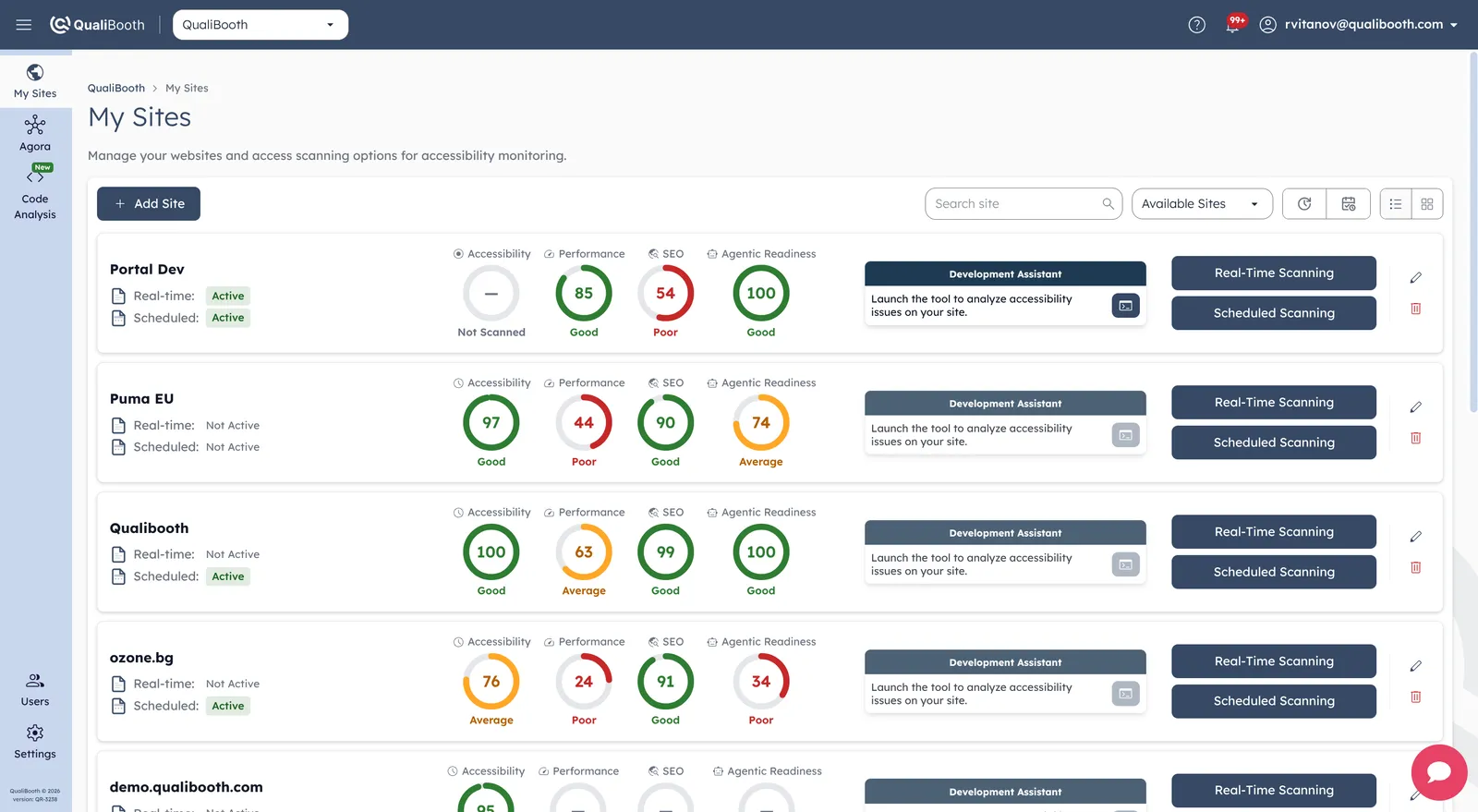Click ozone.bg Performance score 24
The width and height of the screenshot is (1478, 812).
(584, 682)
